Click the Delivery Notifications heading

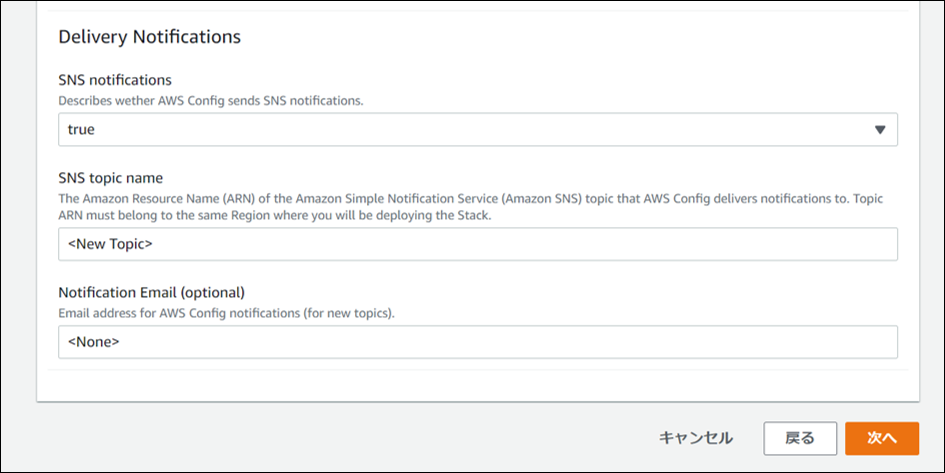point(150,37)
